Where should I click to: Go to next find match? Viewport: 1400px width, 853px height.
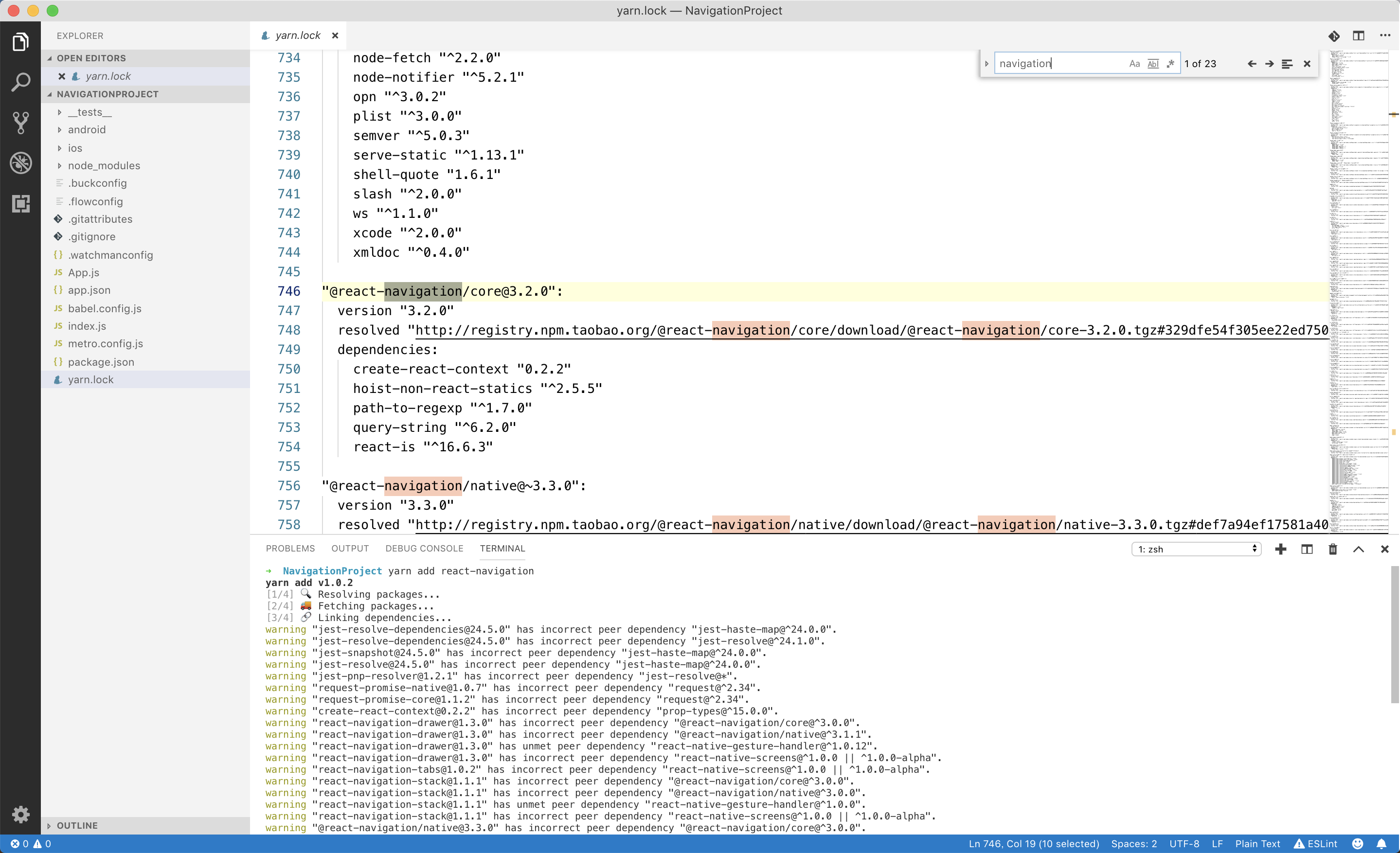[x=1269, y=64]
